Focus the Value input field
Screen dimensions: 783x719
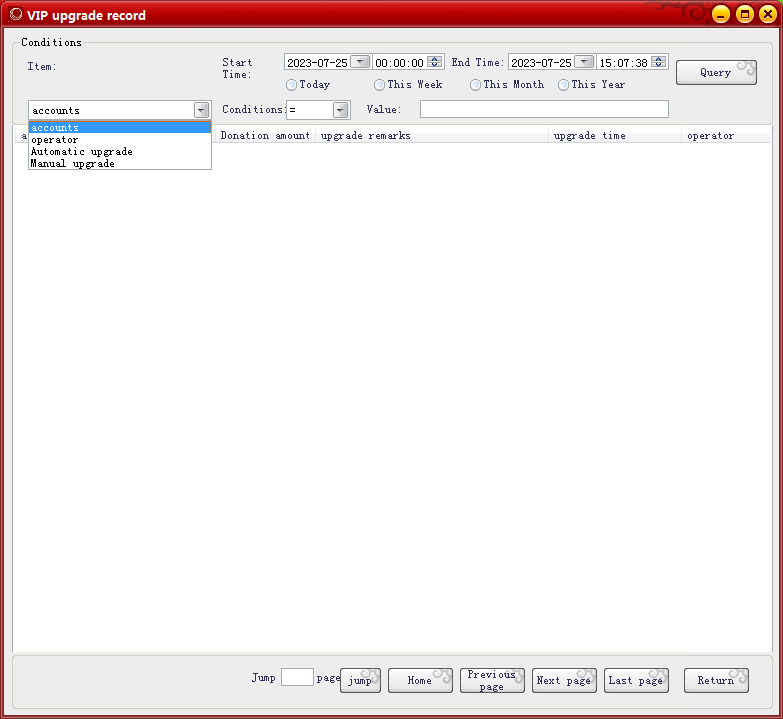(544, 109)
